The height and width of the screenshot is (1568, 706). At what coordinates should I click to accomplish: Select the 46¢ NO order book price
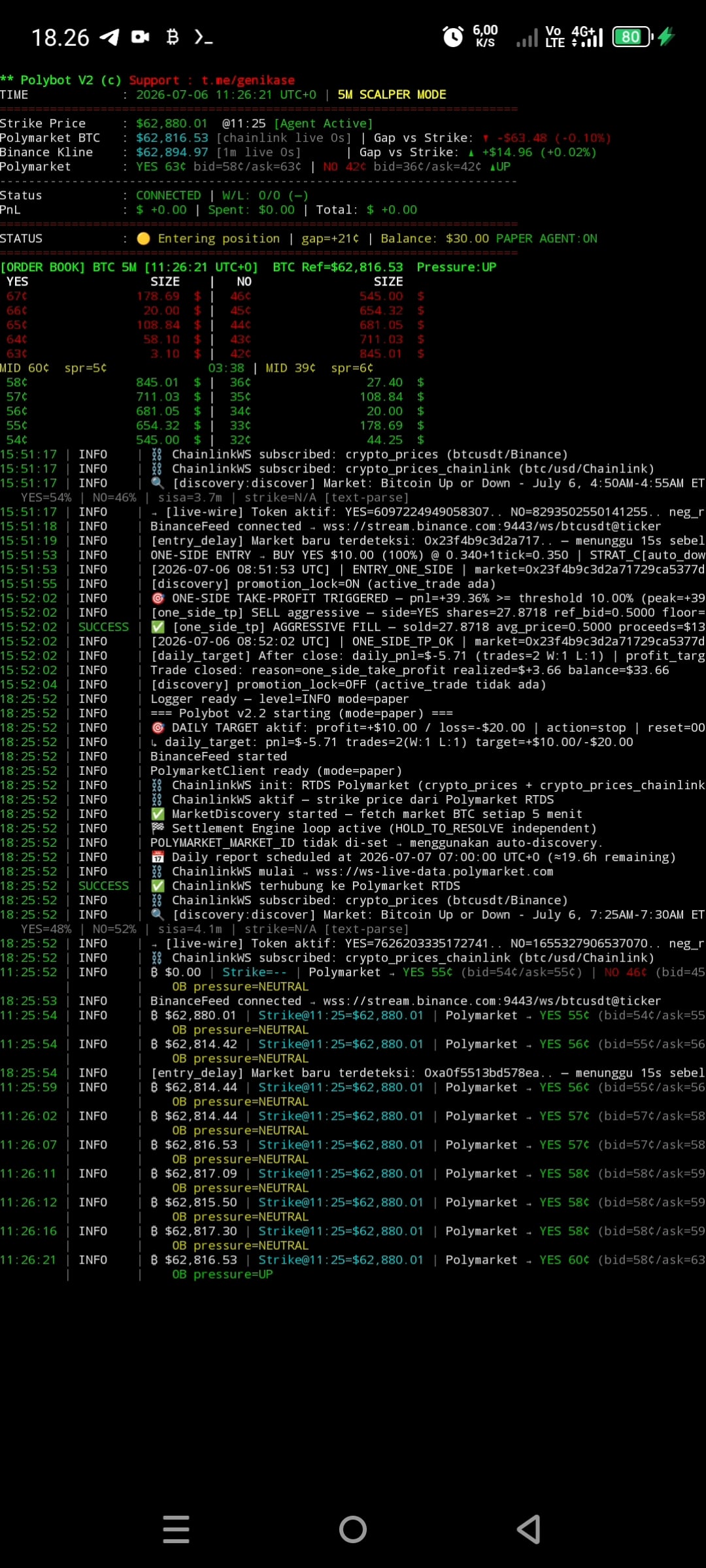click(x=241, y=296)
